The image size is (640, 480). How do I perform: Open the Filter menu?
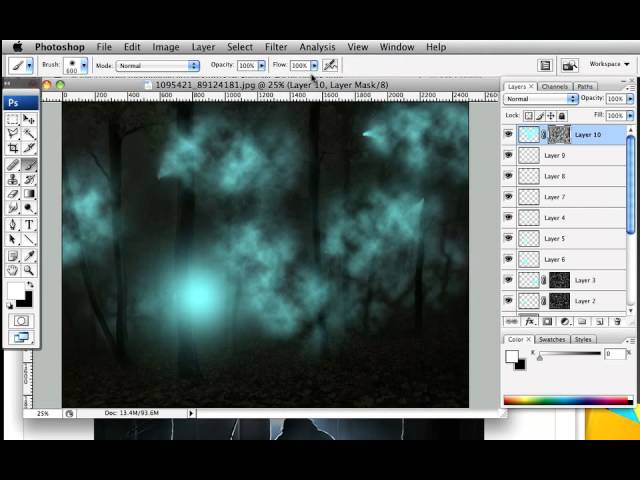point(276,47)
